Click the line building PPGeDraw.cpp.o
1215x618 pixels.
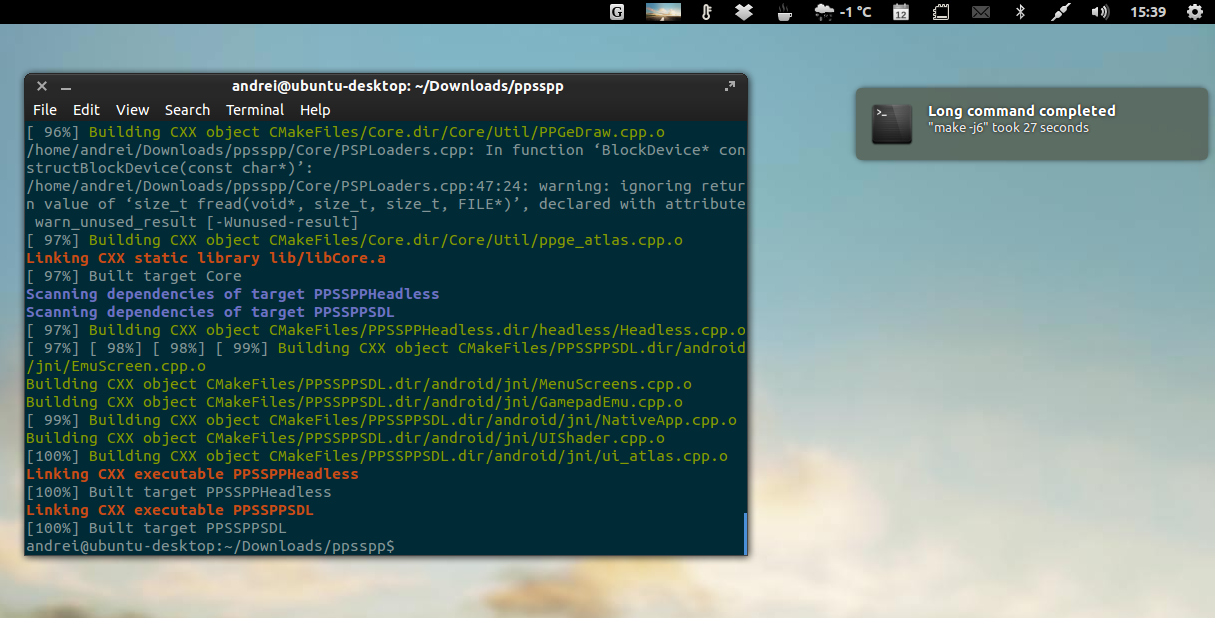click(345, 132)
